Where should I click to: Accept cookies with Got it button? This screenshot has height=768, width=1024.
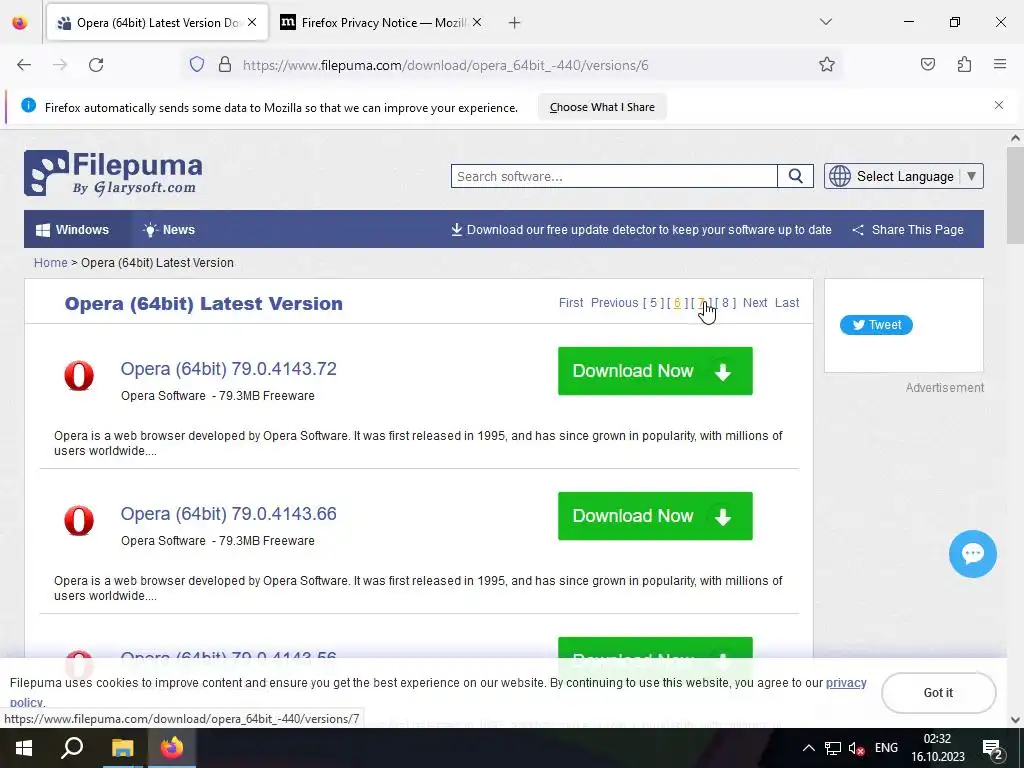[x=938, y=693]
